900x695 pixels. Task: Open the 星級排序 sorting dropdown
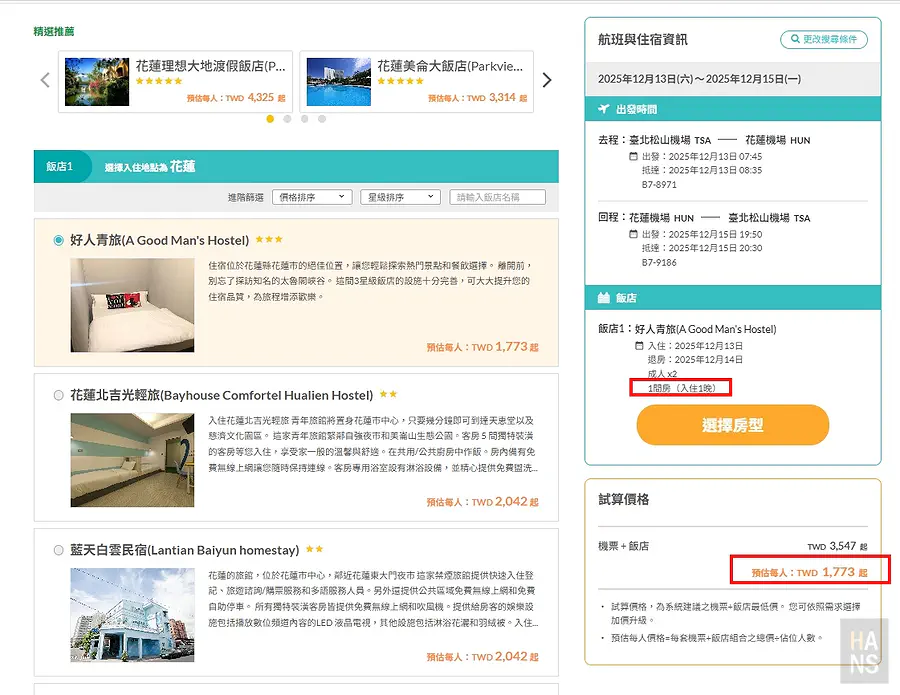pyautogui.click(x=398, y=196)
